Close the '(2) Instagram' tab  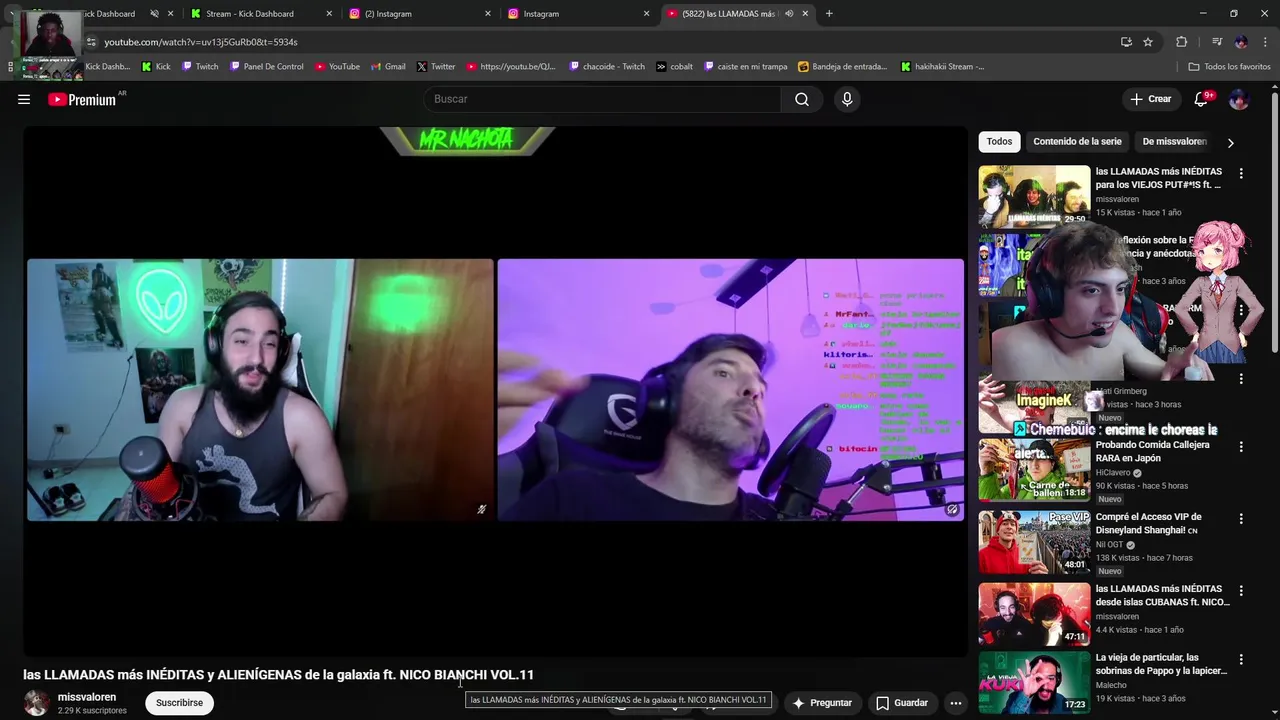pos(488,14)
